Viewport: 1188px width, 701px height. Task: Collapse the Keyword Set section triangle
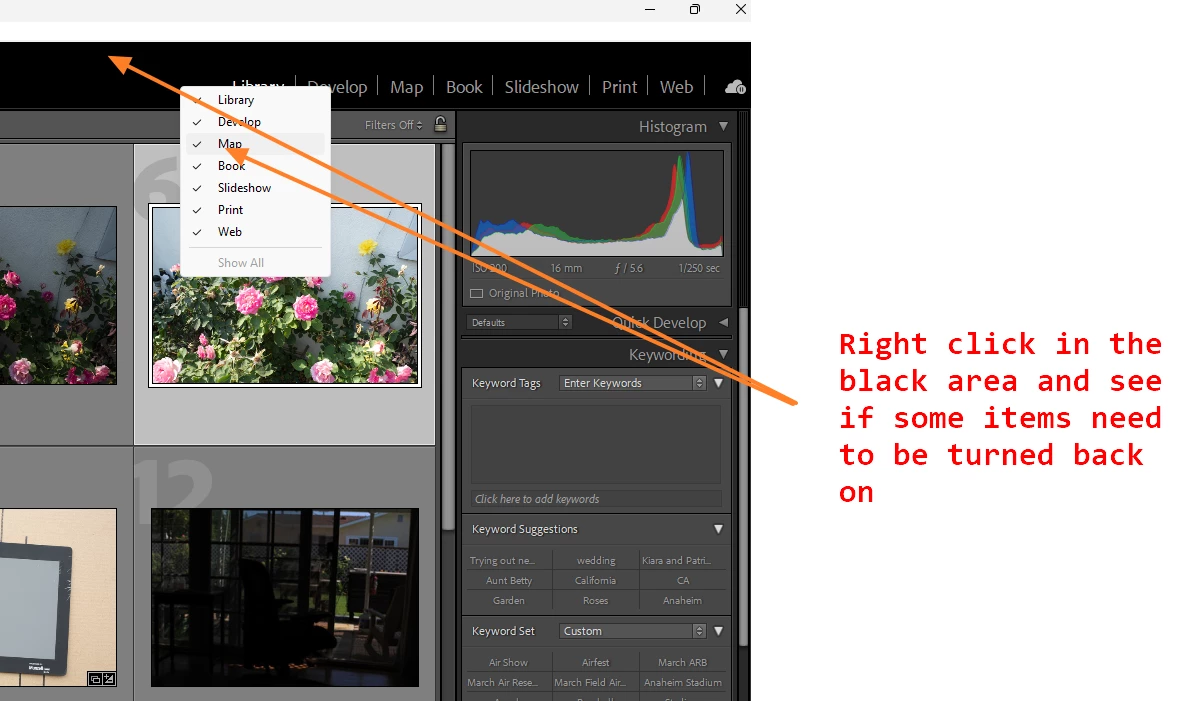[x=718, y=631]
